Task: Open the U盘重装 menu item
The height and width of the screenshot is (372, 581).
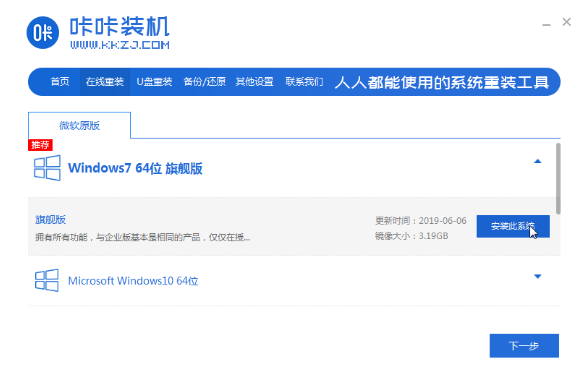Action: [154, 82]
